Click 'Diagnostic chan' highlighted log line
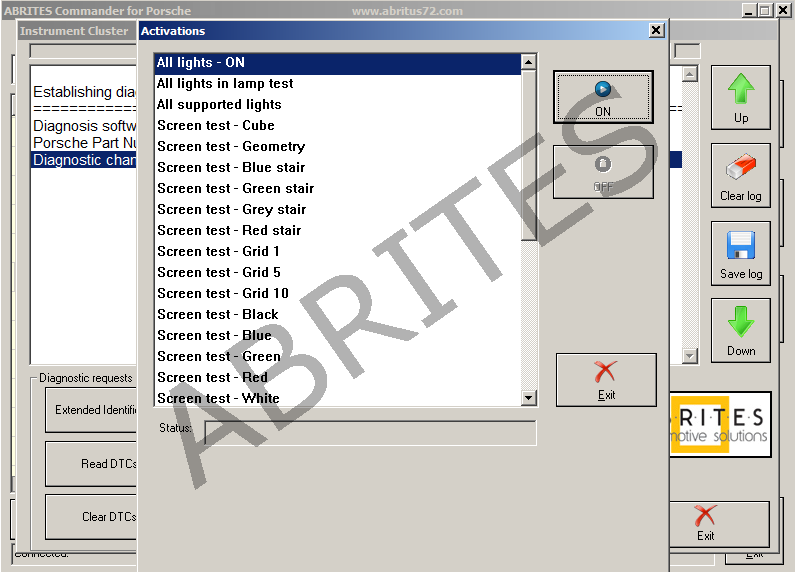 pos(84,160)
